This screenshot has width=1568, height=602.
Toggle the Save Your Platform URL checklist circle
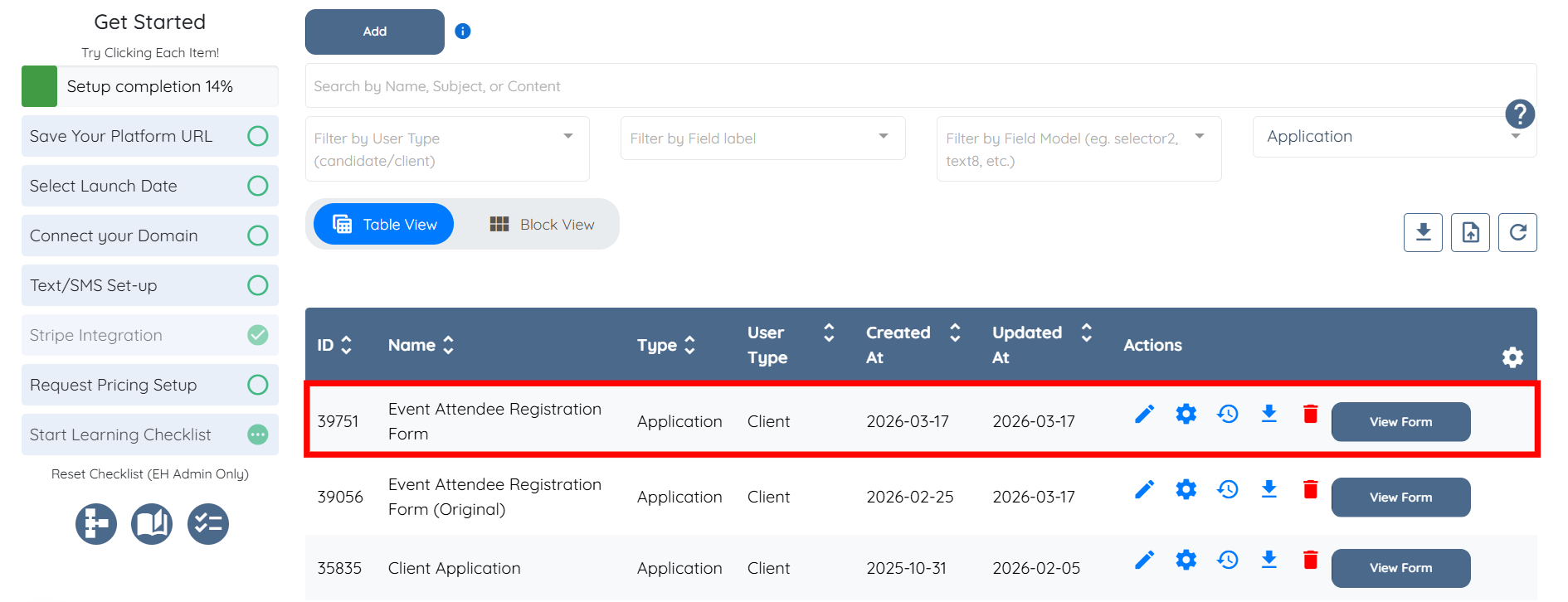pos(258,136)
